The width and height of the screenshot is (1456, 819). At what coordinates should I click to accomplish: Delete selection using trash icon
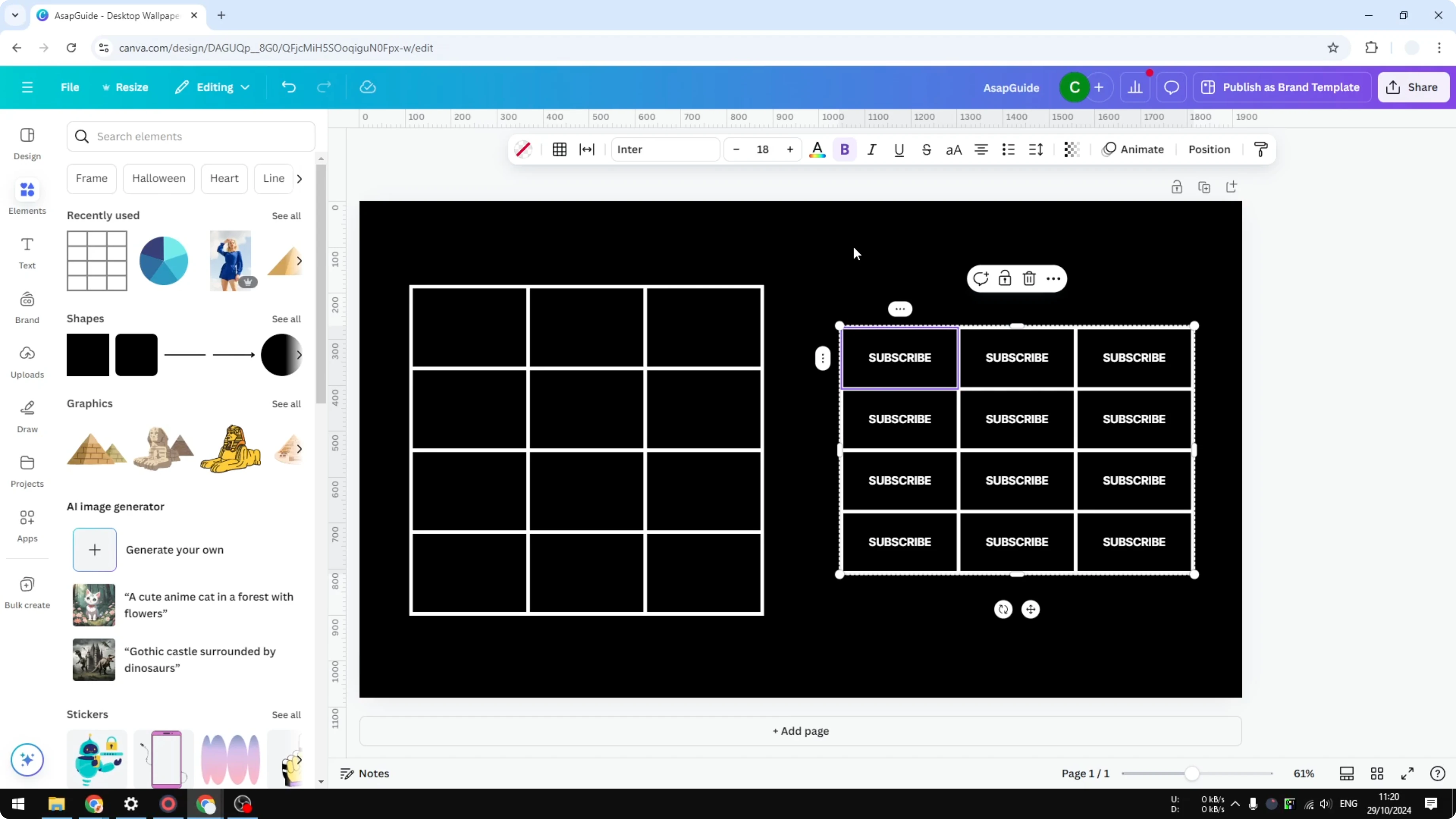(1029, 278)
